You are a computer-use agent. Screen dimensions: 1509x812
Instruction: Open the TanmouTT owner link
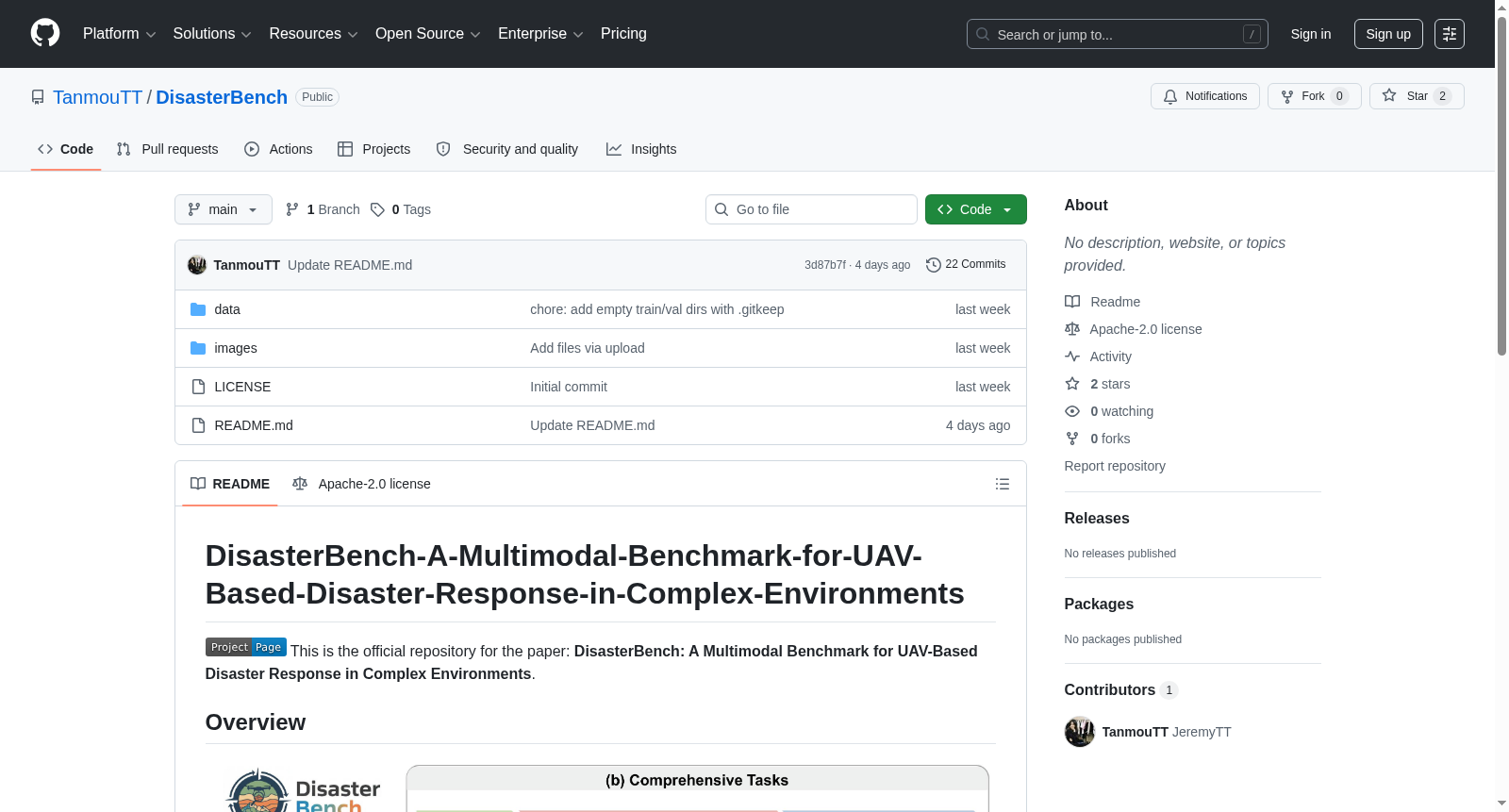coord(98,97)
